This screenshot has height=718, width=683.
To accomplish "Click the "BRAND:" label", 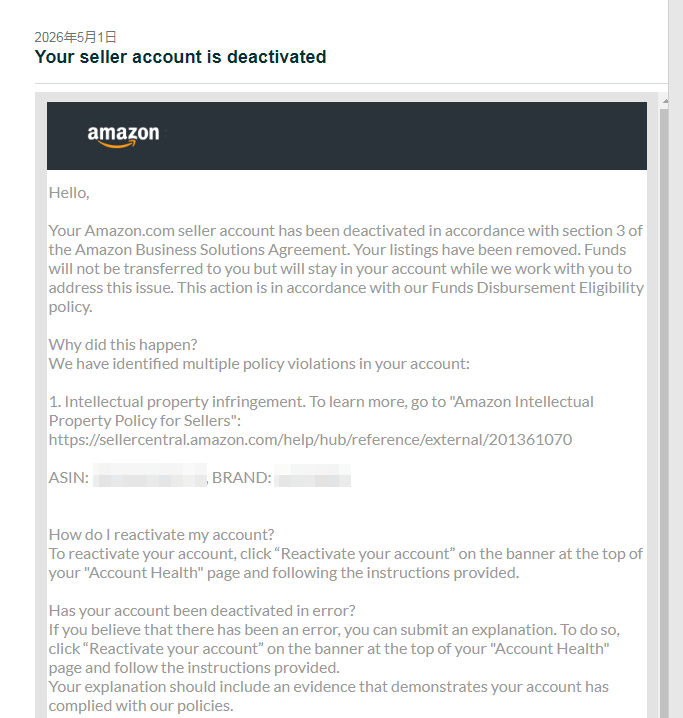I will pyautogui.click(x=242, y=478).
